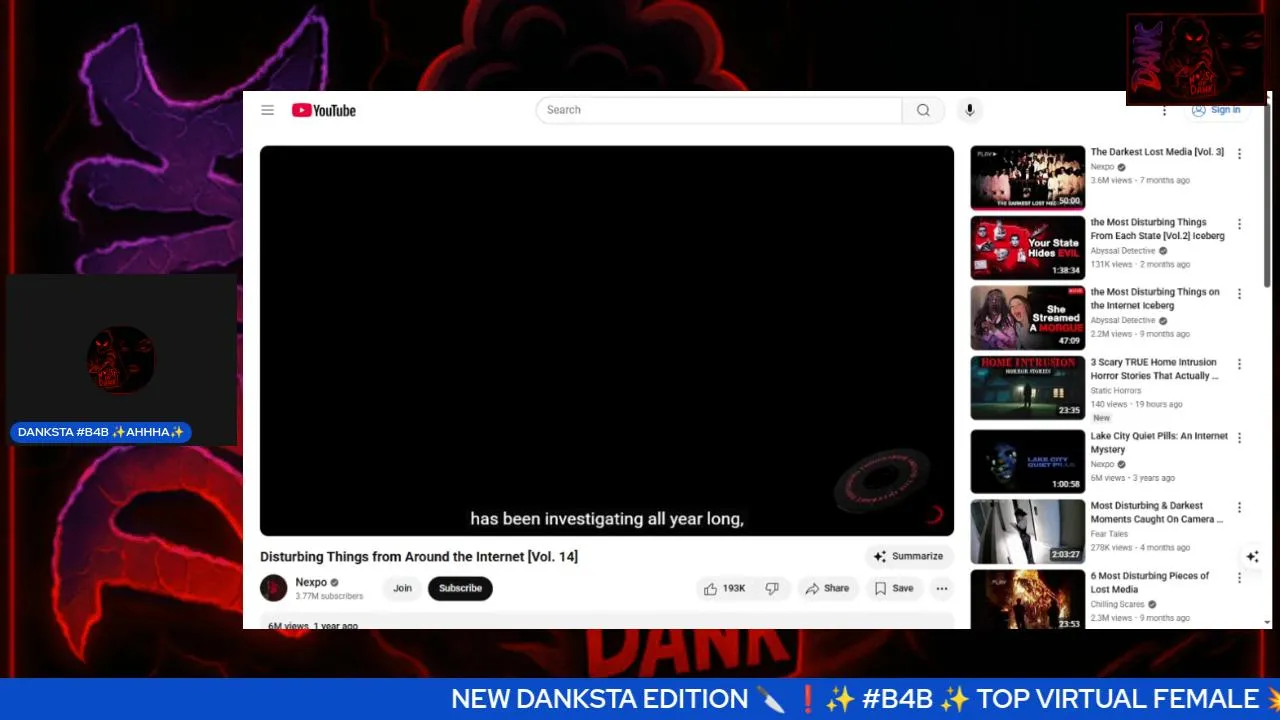Open menu for The Darkest Lost Media video
This screenshot has width=1280, height=720.
(1239, 154)
